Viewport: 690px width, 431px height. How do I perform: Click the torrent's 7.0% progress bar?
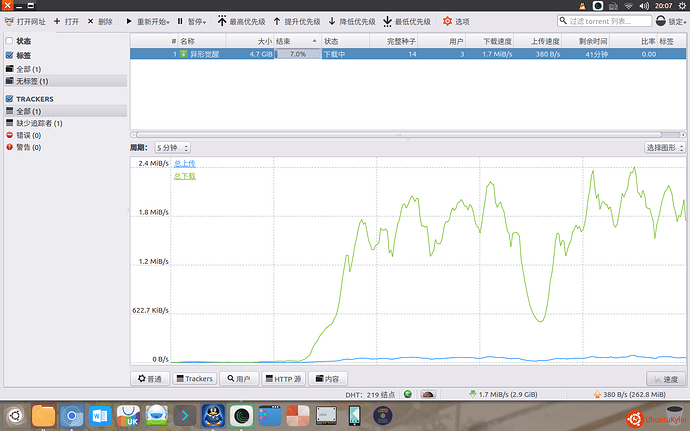[x=297, y=54]
